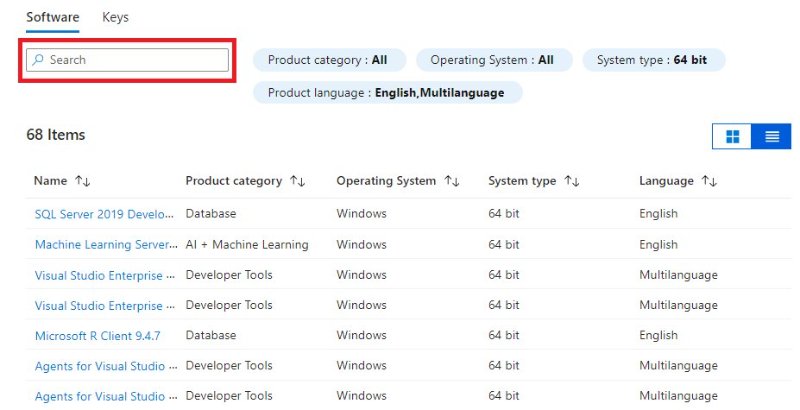Select the Software tab

tap(52, 17)
